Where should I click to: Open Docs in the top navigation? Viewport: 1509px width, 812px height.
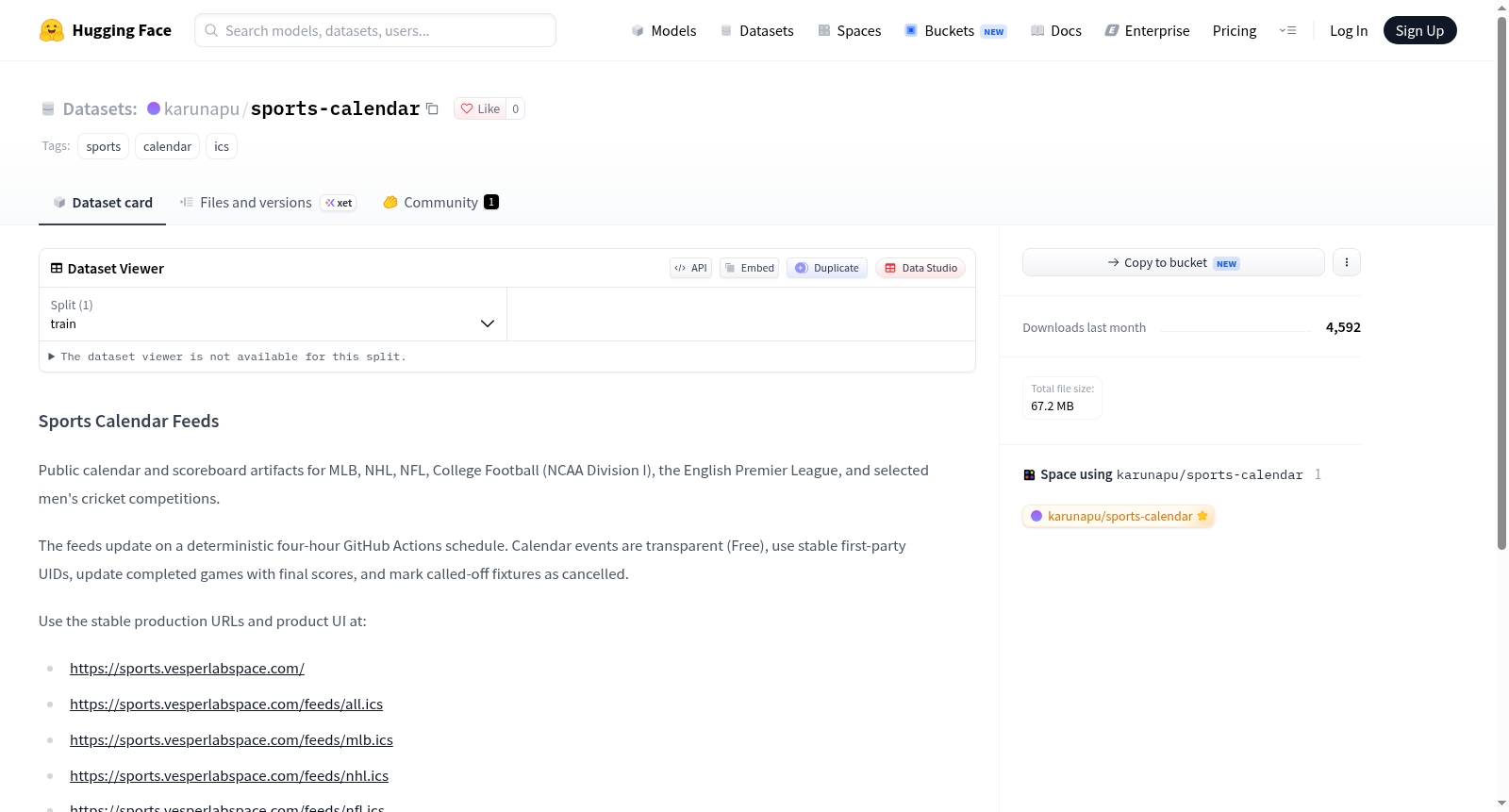pyautogui.click(x=1055, y=30)
